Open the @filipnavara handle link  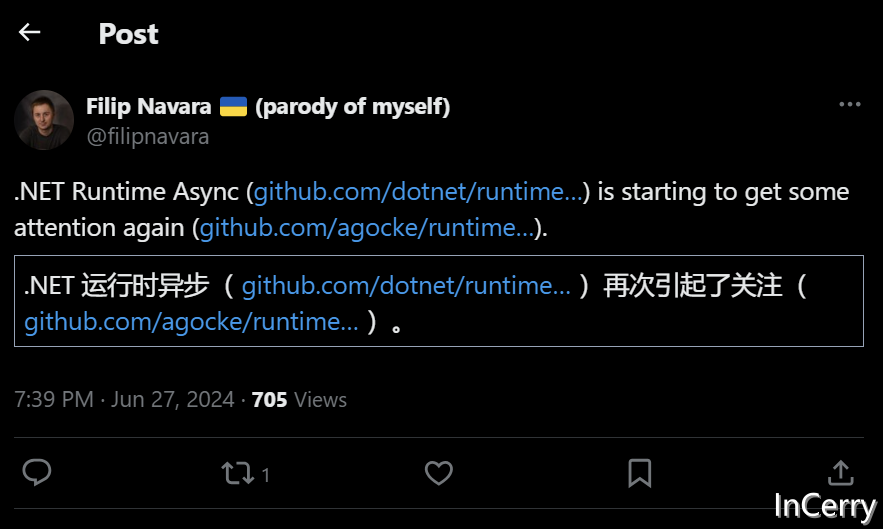tap(148, 137)
